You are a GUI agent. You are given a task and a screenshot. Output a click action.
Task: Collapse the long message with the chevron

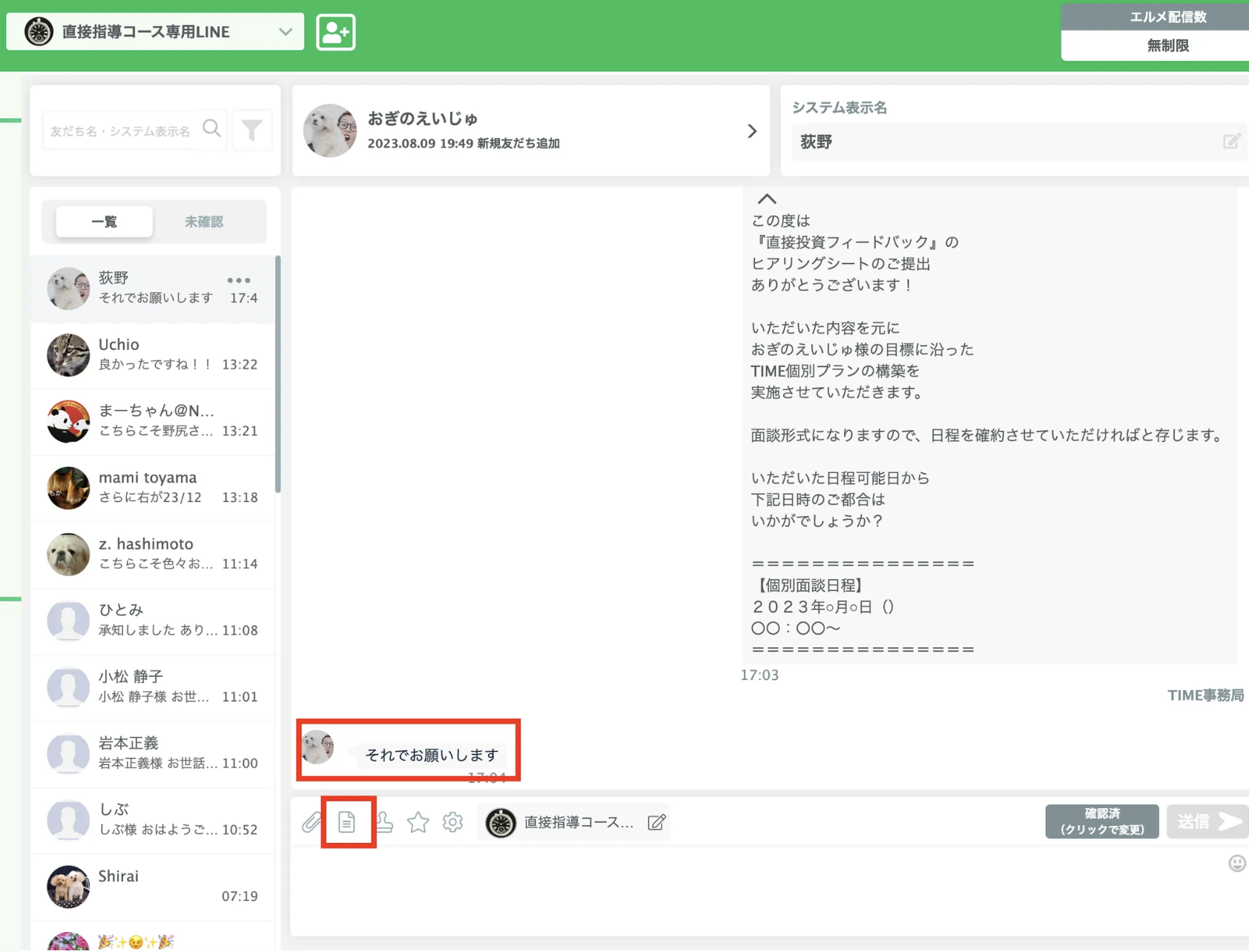766,198
